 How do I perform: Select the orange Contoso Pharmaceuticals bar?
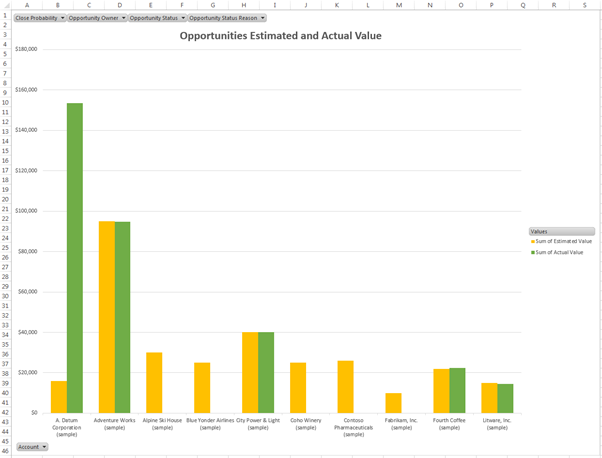pos(345,387)
